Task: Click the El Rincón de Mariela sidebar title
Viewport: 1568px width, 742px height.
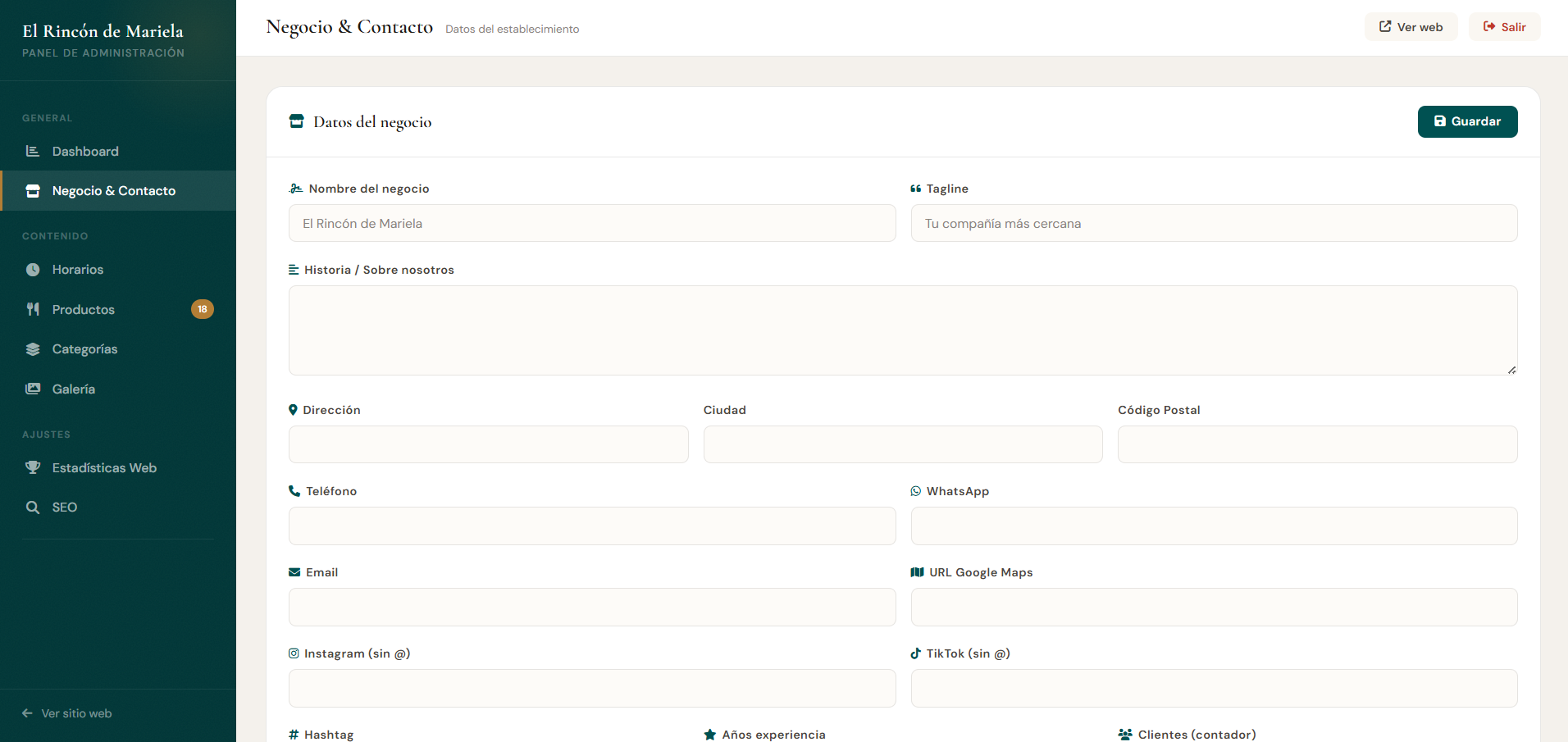Action: [x=103, y=31]
